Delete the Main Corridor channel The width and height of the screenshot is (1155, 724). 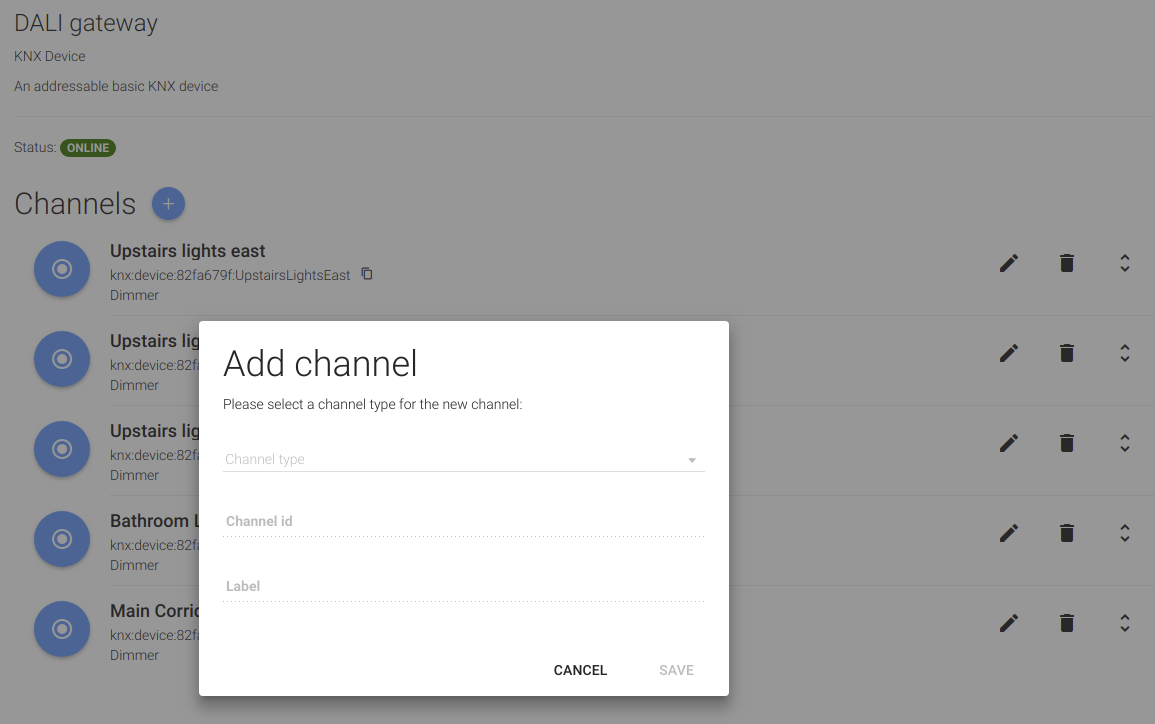tap(1067, 623)
